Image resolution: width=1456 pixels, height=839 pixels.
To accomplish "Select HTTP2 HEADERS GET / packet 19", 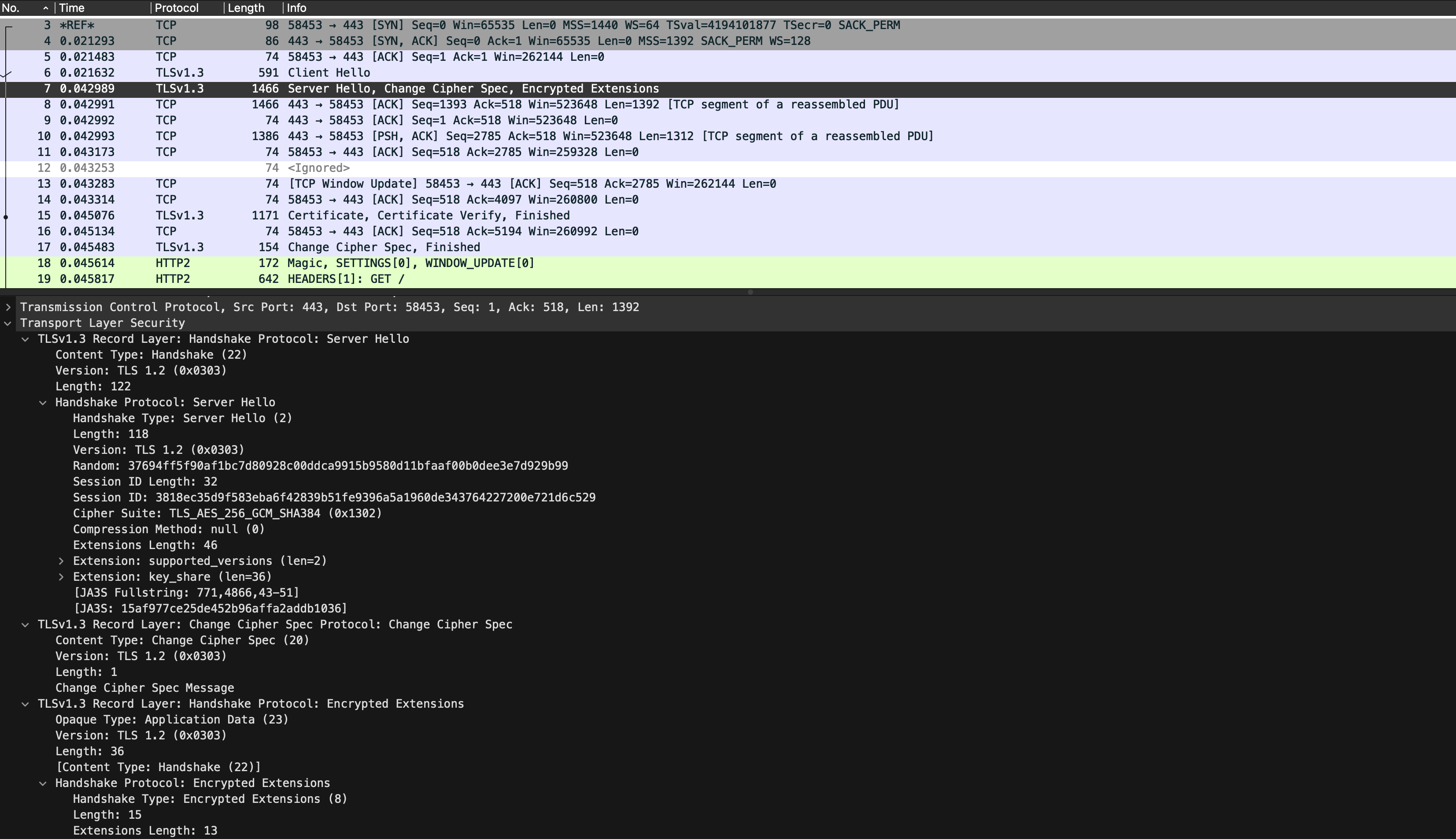I will (x=728, y=279).
